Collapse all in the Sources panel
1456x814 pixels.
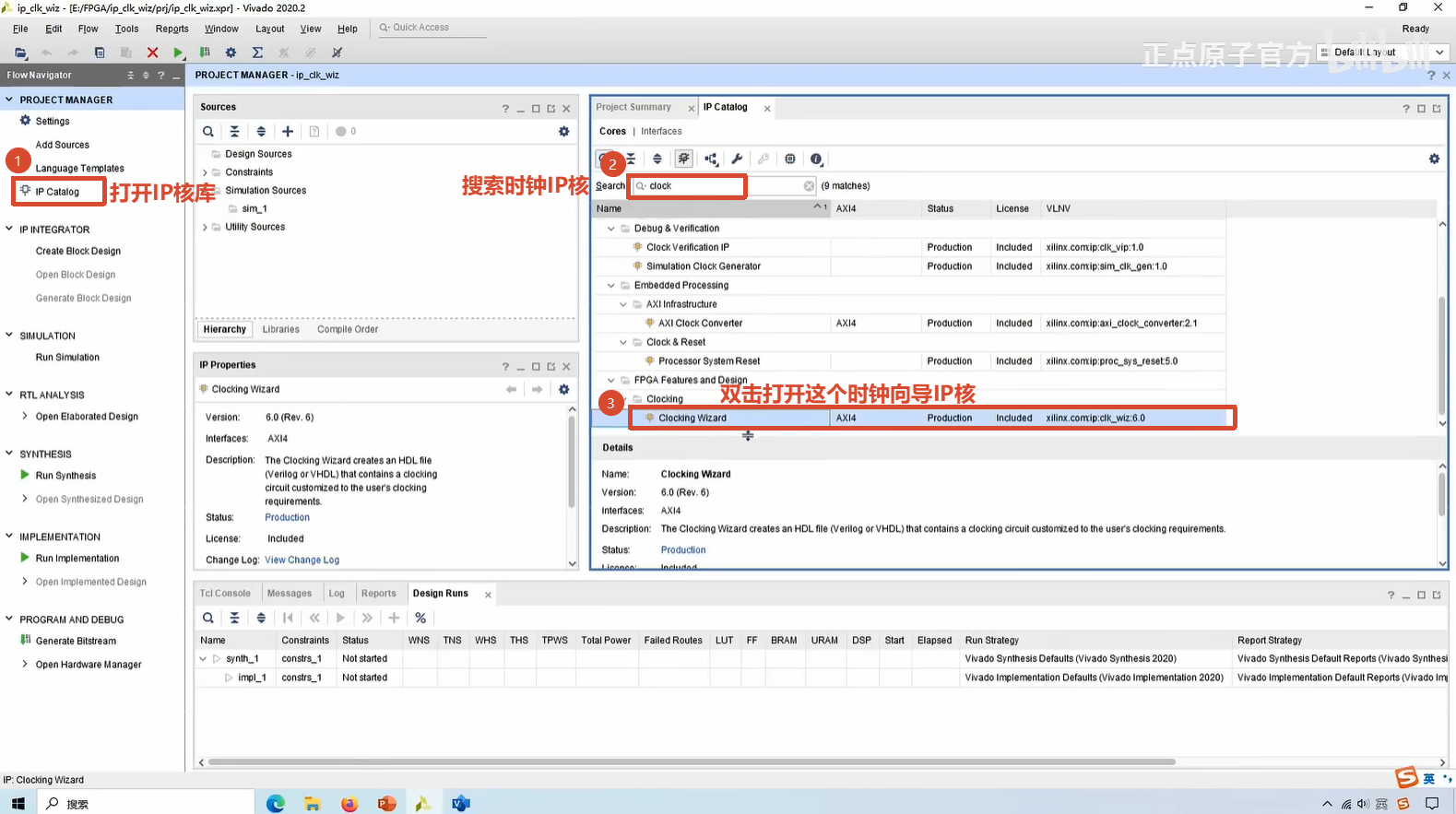[234, 132]
